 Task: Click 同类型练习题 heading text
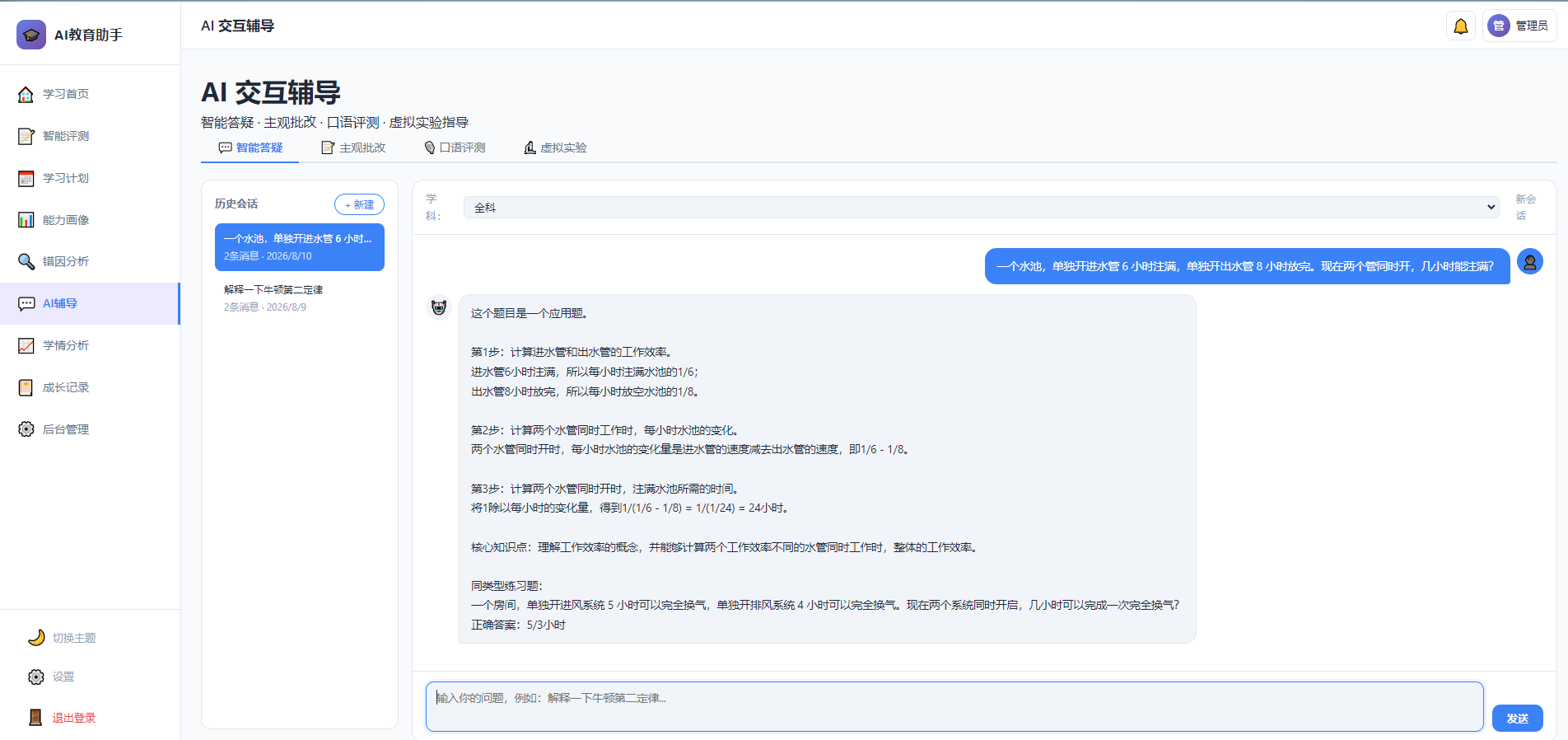[x=506, y=586]
